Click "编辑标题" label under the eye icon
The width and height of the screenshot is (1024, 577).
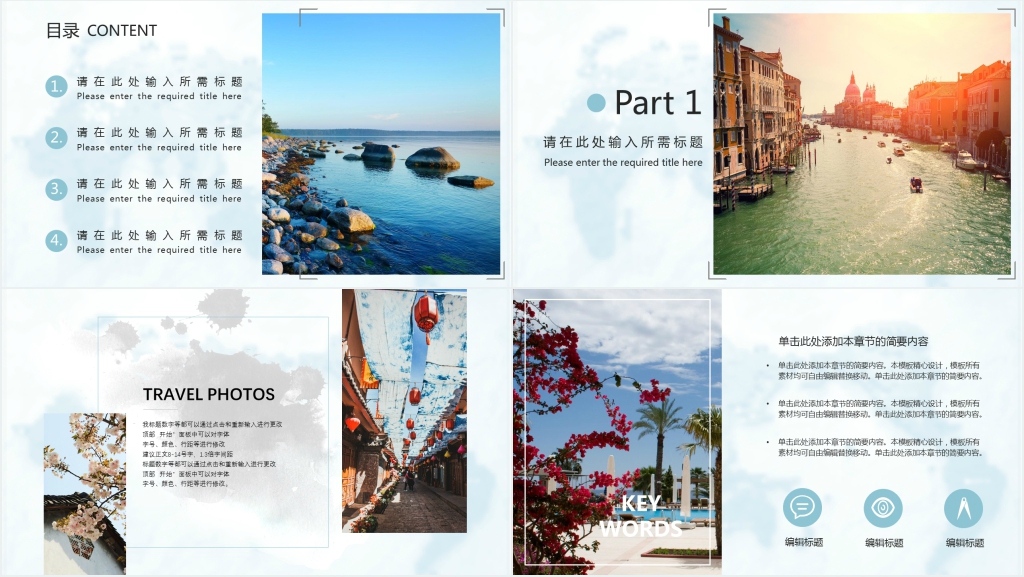[x=883, y=543]
